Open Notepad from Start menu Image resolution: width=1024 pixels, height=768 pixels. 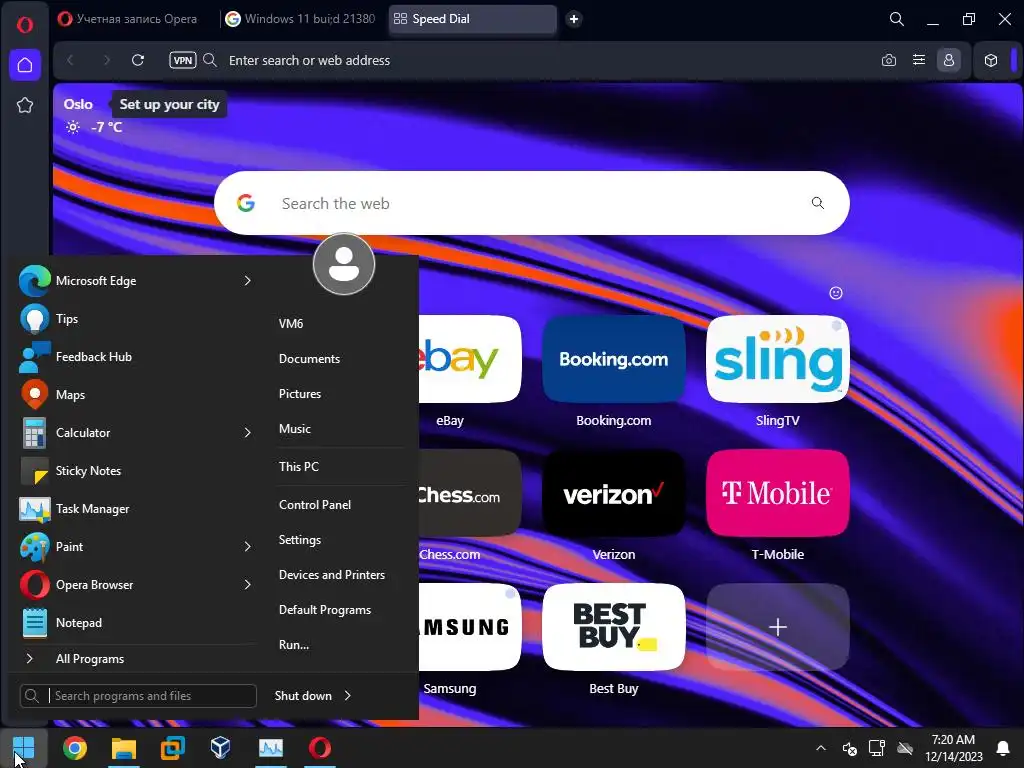click(x=136, y=622)
